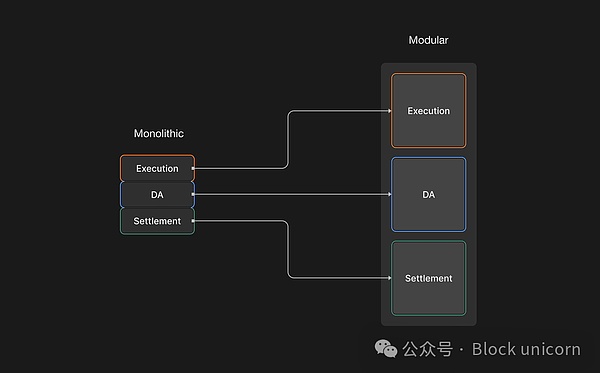Click the arrowhead entering Modular Execution
The height and width of the screenshot is (373, 600).
(390, 111)
